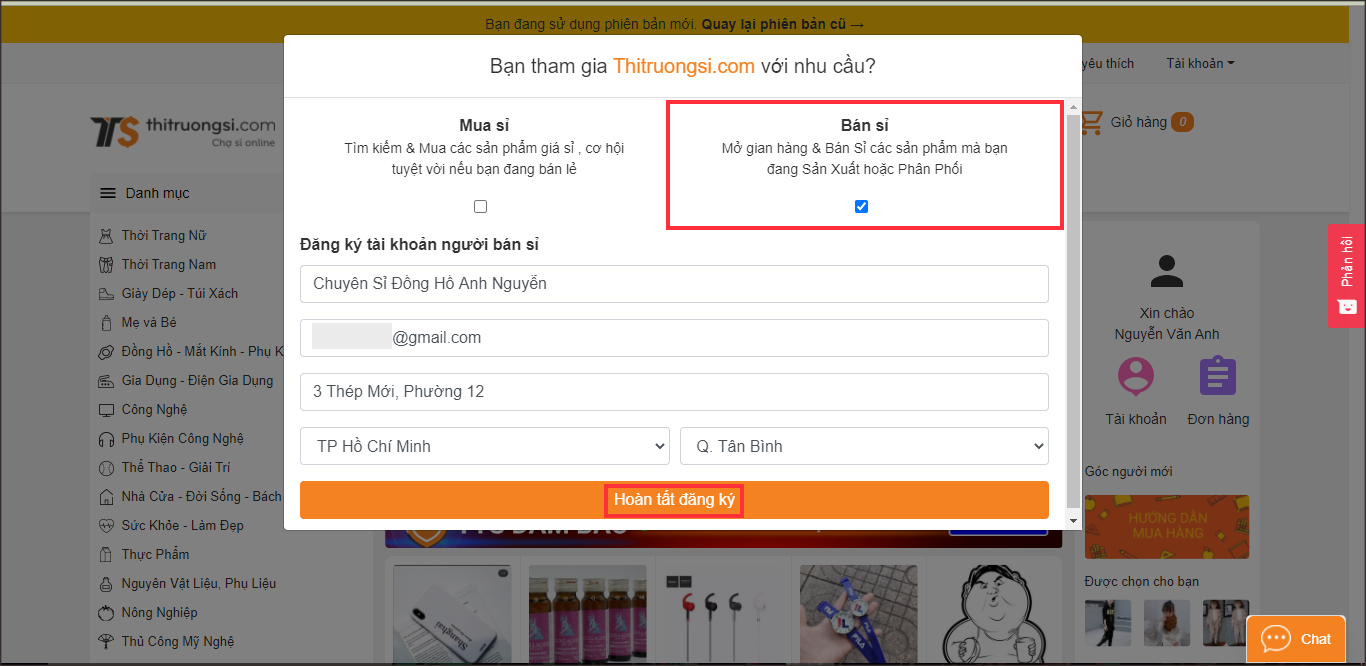Click the Gia Dụng - Điện Gia Dụng icon
This screenshot has width=1366, height=666.
click(106, 381)
